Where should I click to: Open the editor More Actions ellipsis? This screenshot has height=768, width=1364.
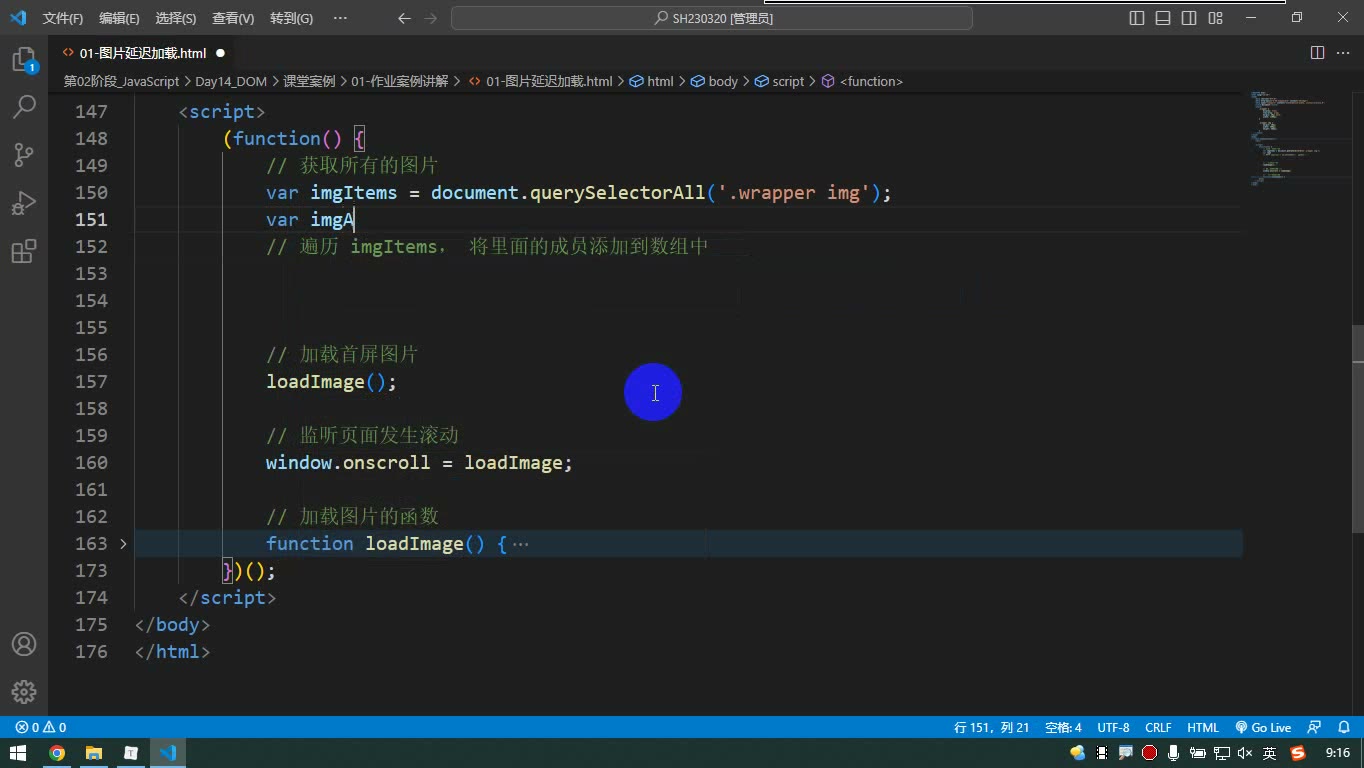click(1343, 53)
